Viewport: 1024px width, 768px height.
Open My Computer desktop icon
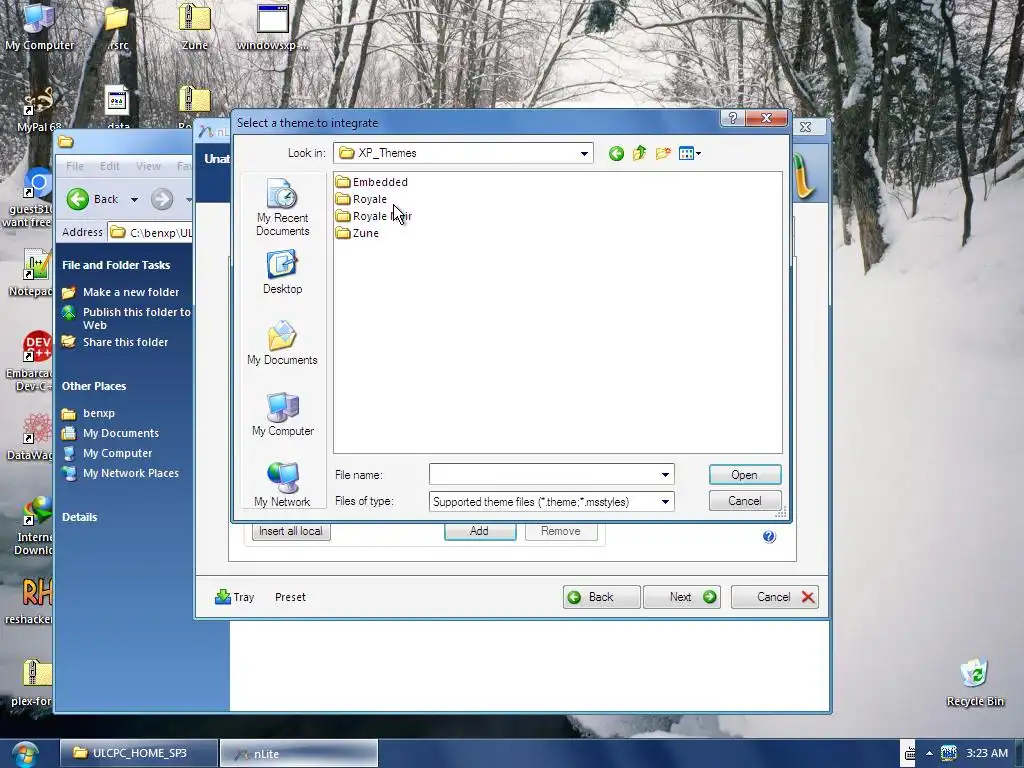pos(39,28)
